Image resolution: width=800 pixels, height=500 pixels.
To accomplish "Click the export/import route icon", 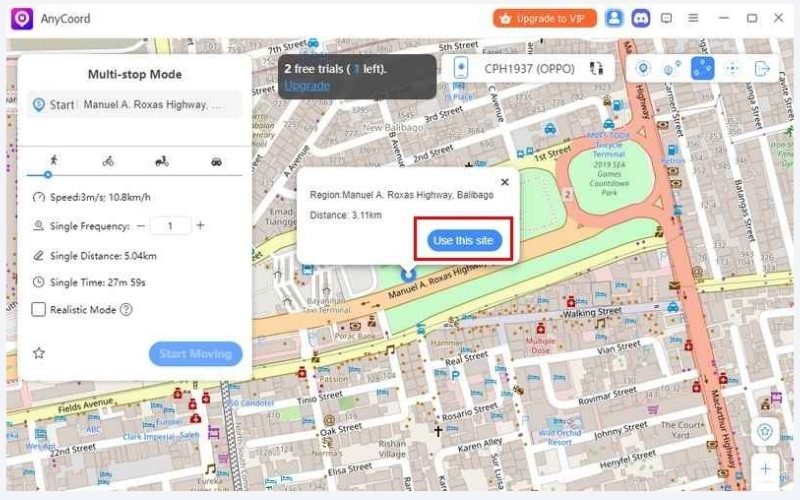I will click(x=762, y=68).
